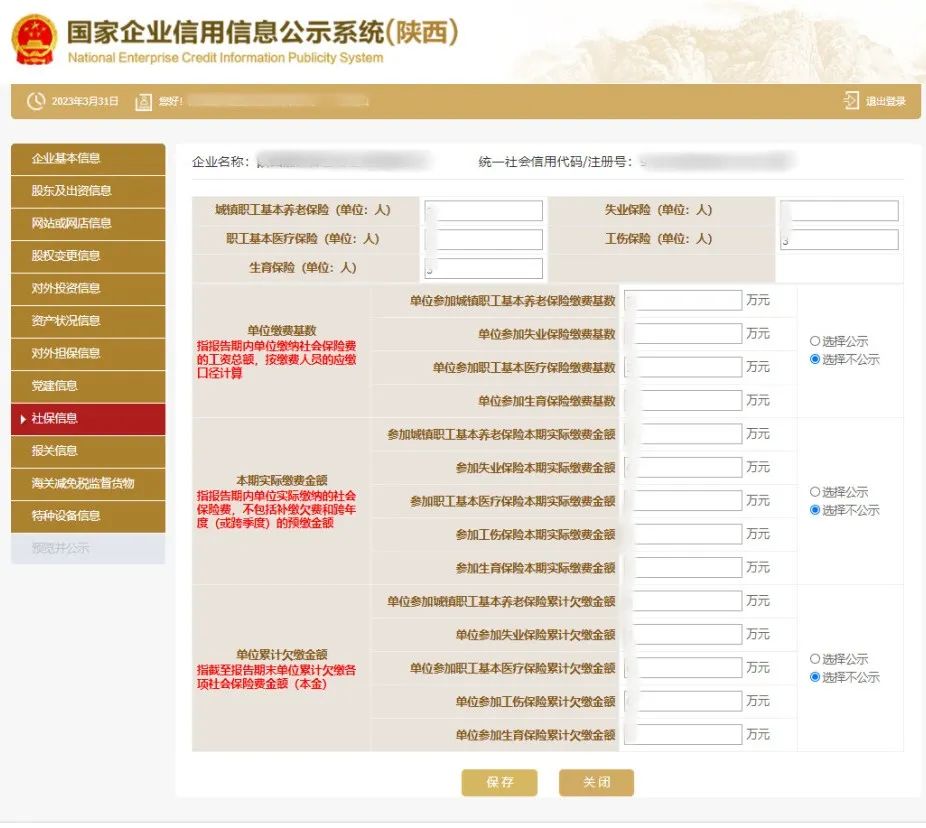Open 网站或网店信息 sidebar menu
Image resolution: width=926 pixels, height=828 pixels.
pos(88,223)
